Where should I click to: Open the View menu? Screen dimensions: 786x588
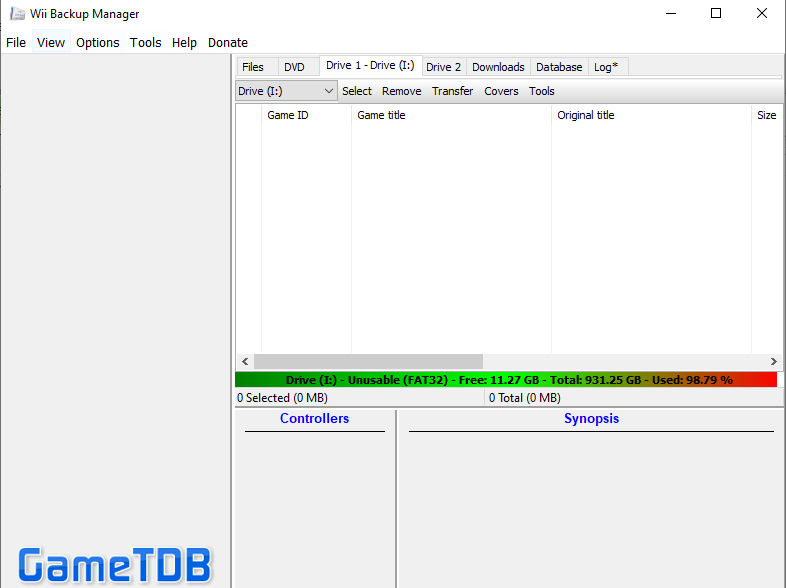[x=51, y=43]
